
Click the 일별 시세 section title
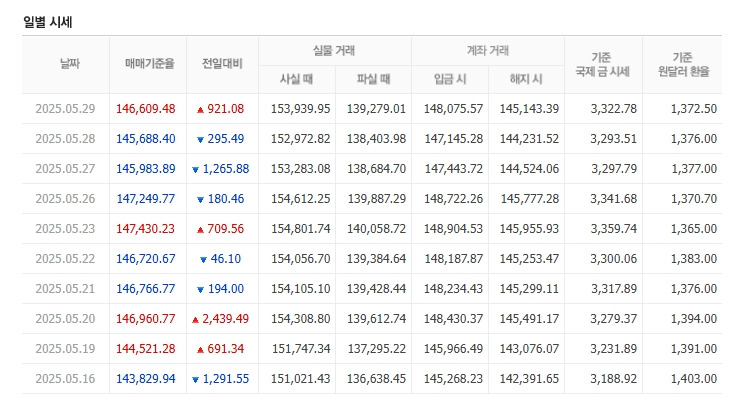click(48, 22)
